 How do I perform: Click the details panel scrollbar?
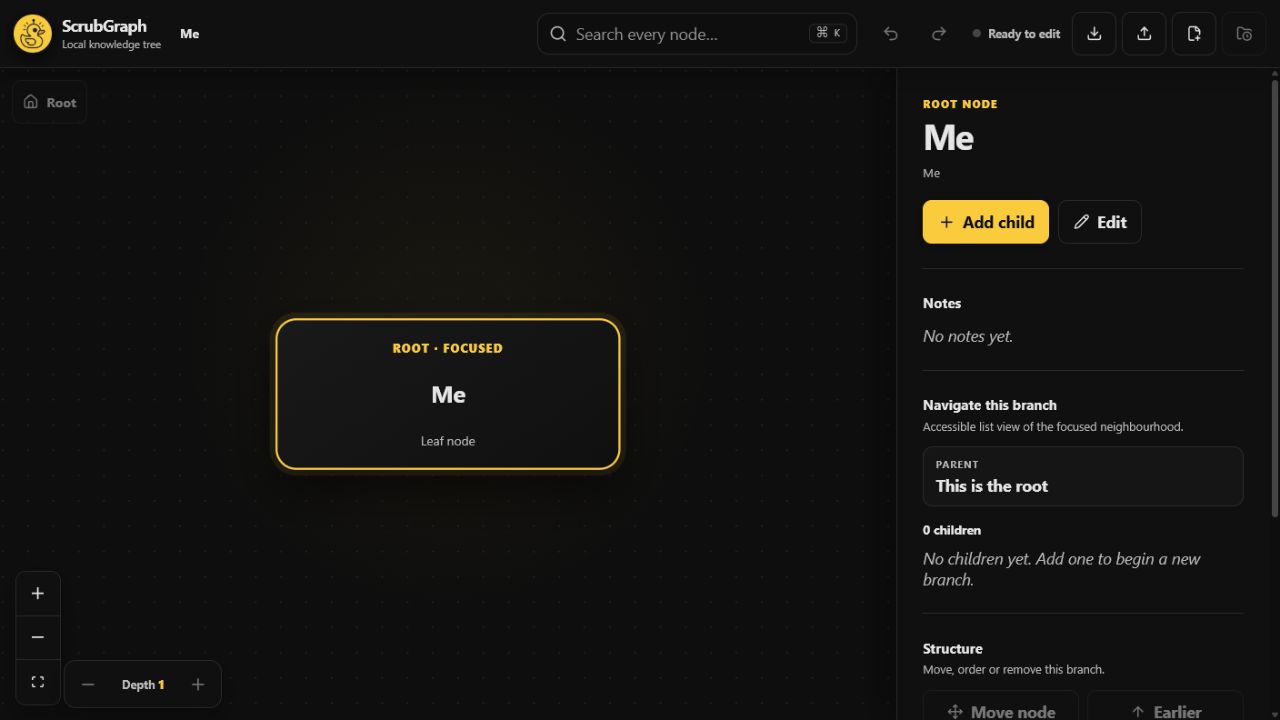tap(1275, 300)
